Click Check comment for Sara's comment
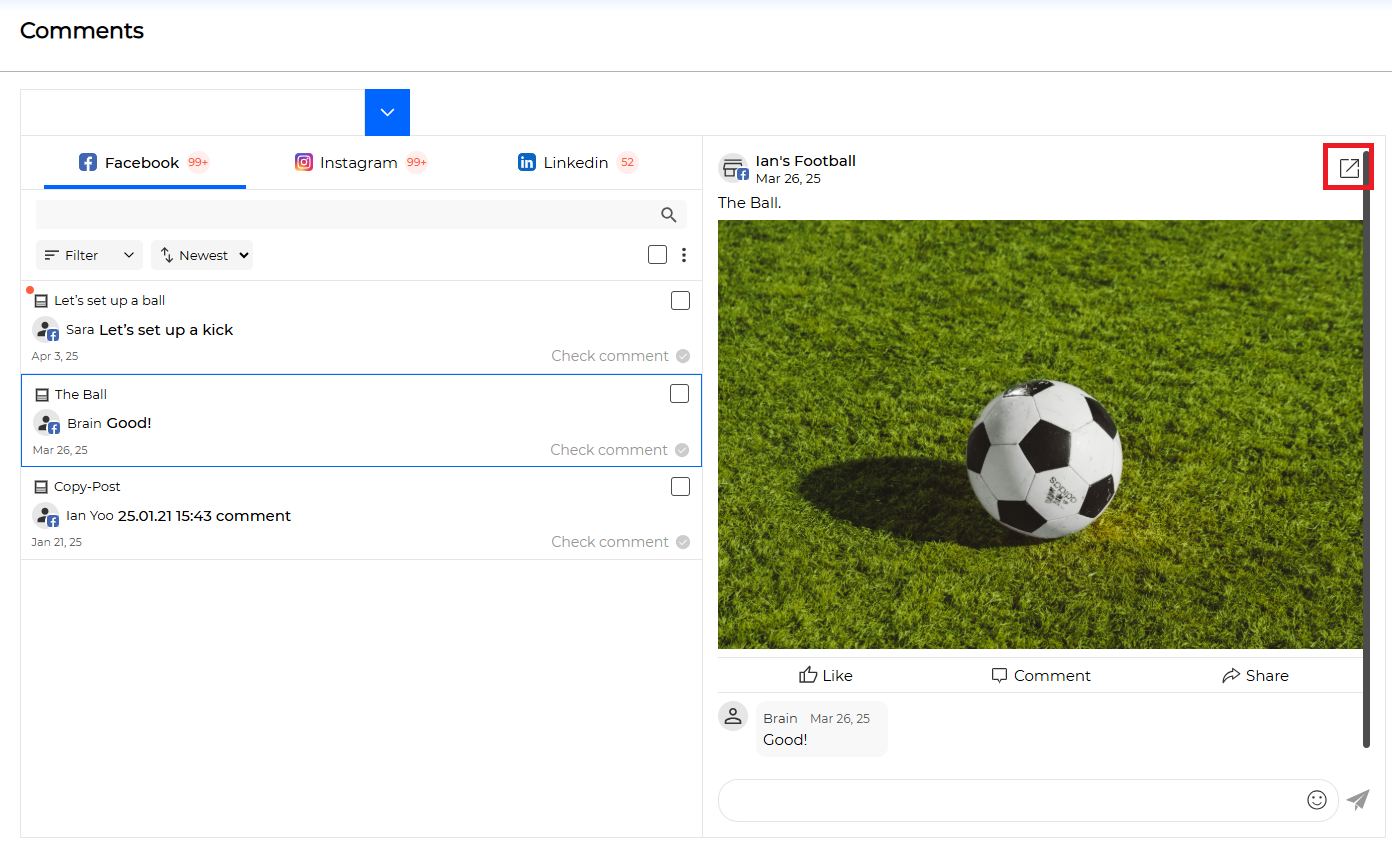 point(610,356)
